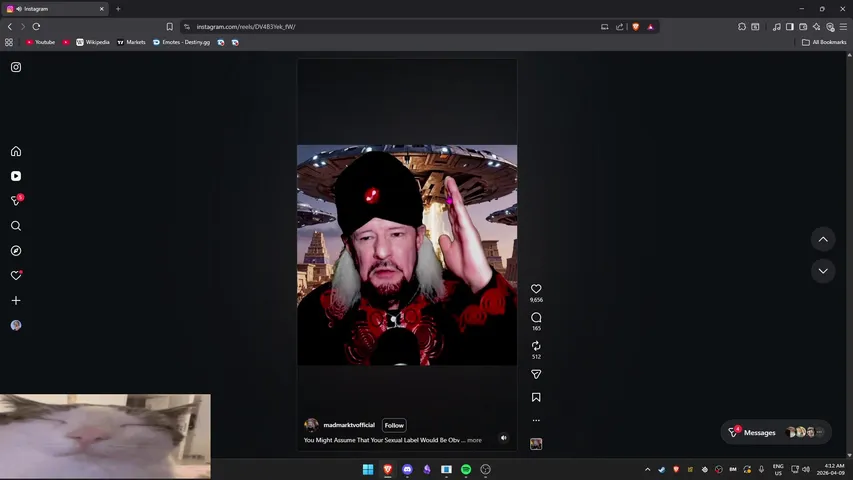Go forward in the browser
Screen dimensions: 853x480
coord(23,27)
